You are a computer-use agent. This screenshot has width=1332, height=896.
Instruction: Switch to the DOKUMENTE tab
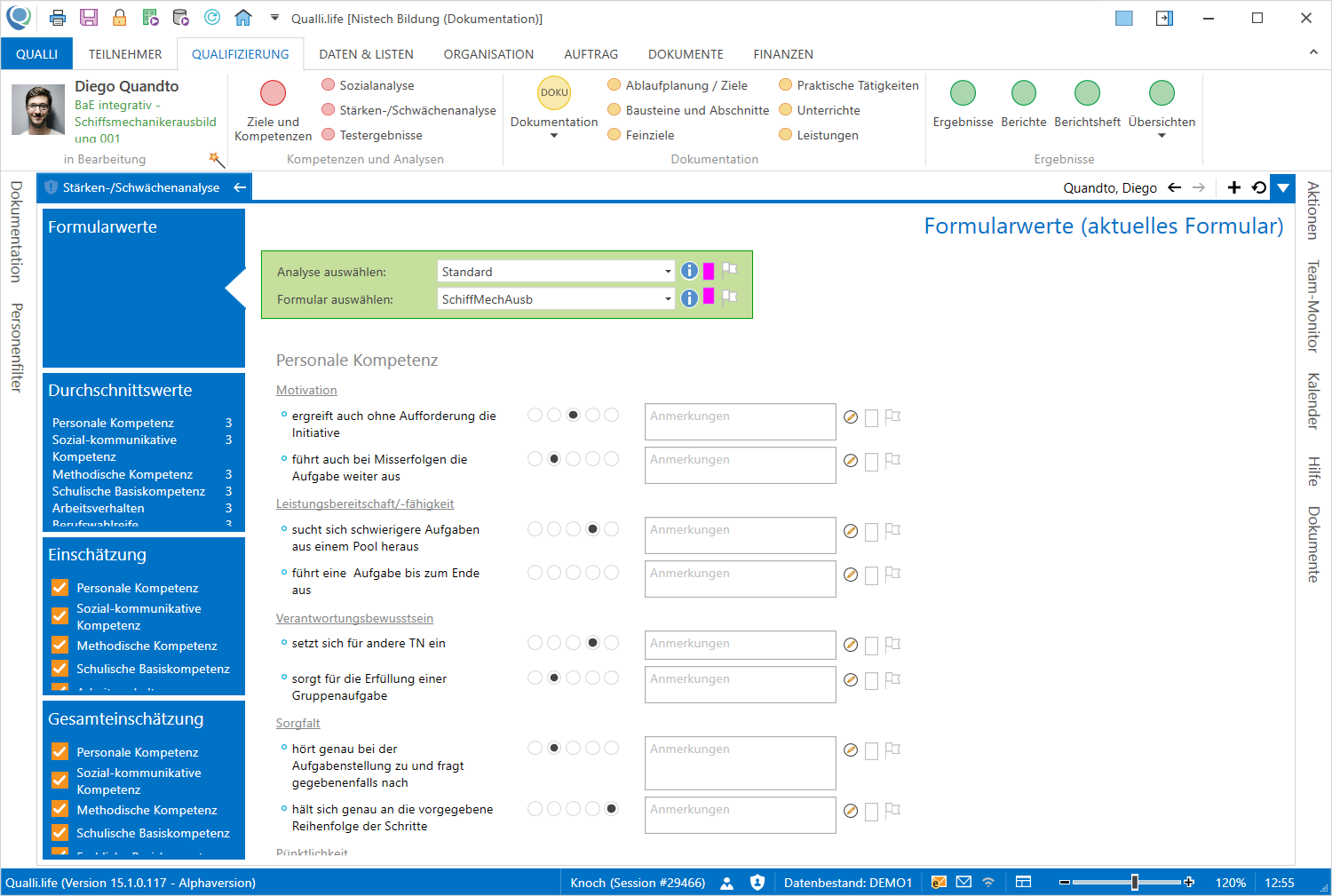(x=686, y=54)
